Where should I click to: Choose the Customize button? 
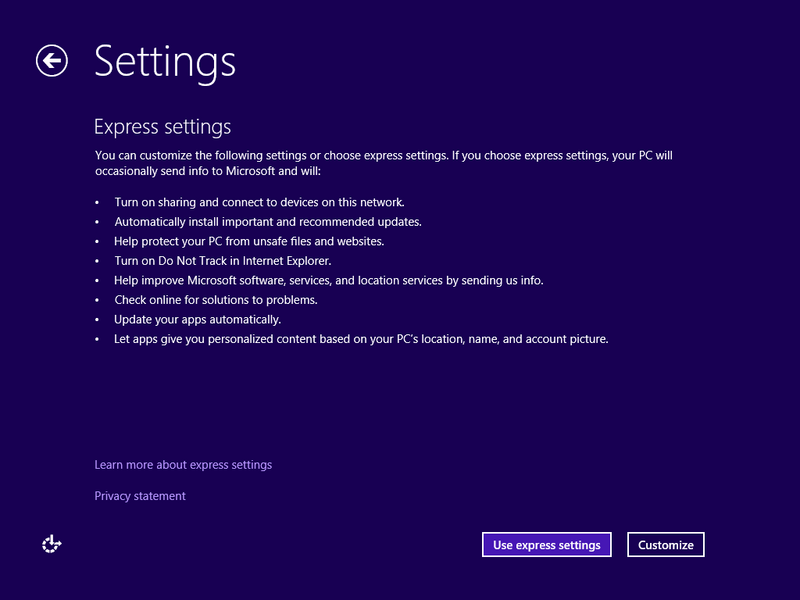665,544
